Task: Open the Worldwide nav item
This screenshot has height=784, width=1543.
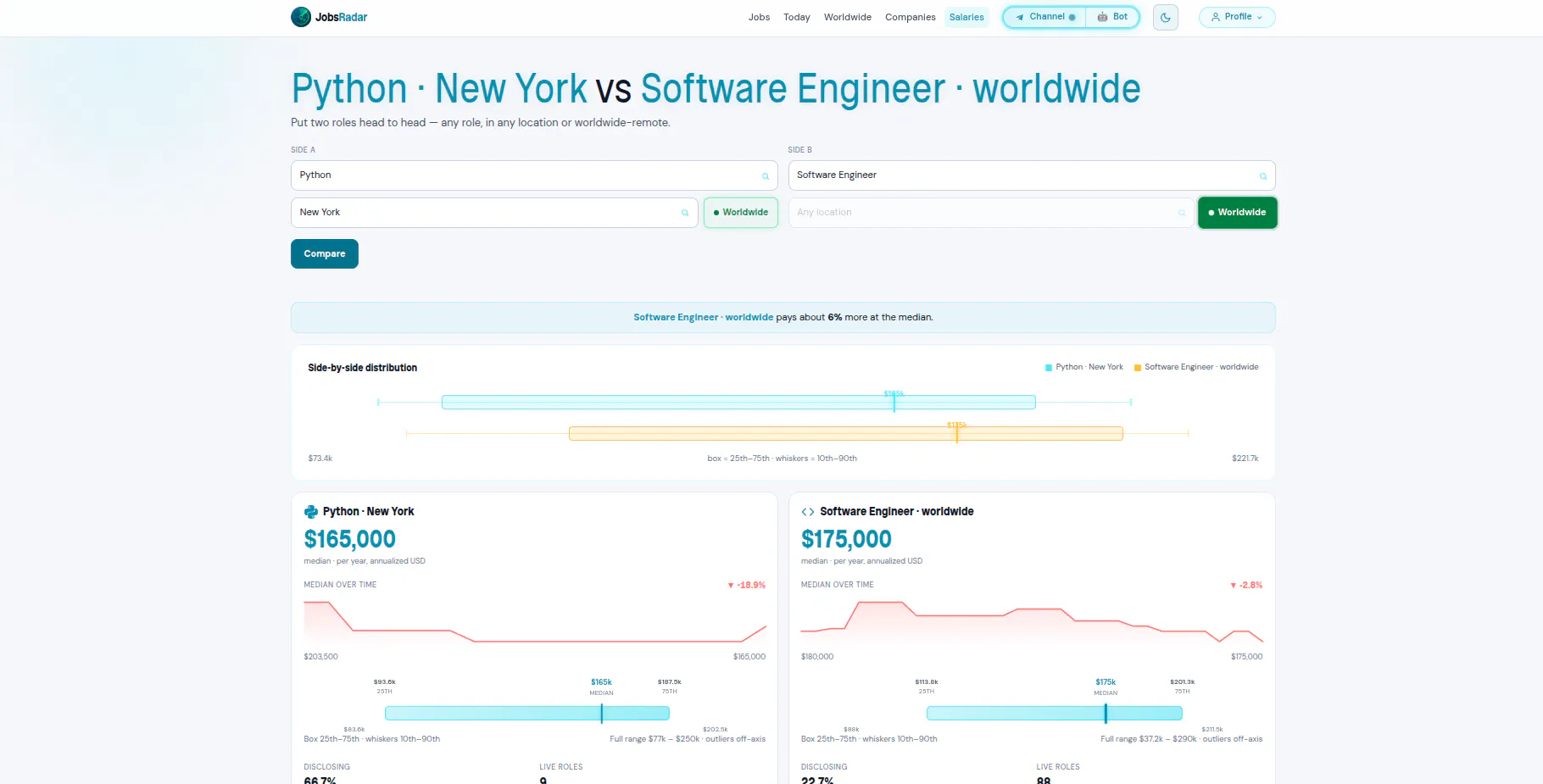Action: click(x=848, y=17)
